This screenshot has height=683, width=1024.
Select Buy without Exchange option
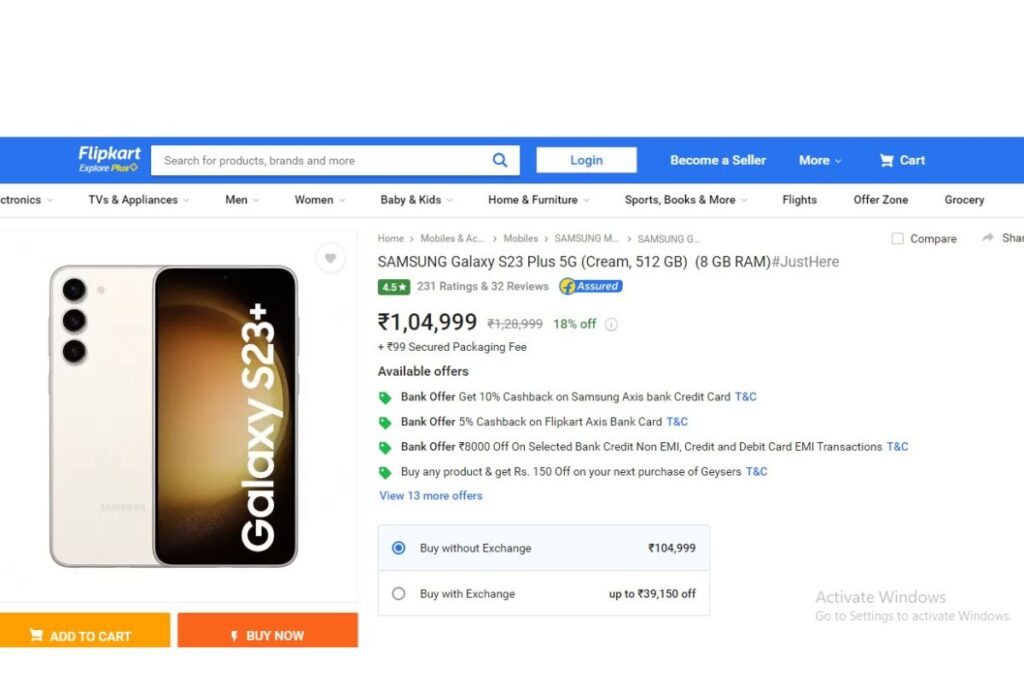point(399,548)
